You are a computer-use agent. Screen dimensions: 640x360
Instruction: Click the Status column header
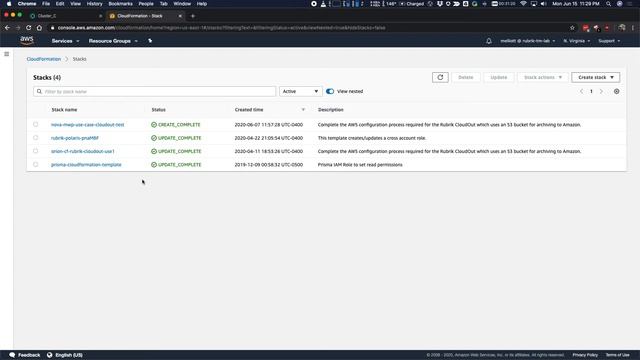coord(158,109)
